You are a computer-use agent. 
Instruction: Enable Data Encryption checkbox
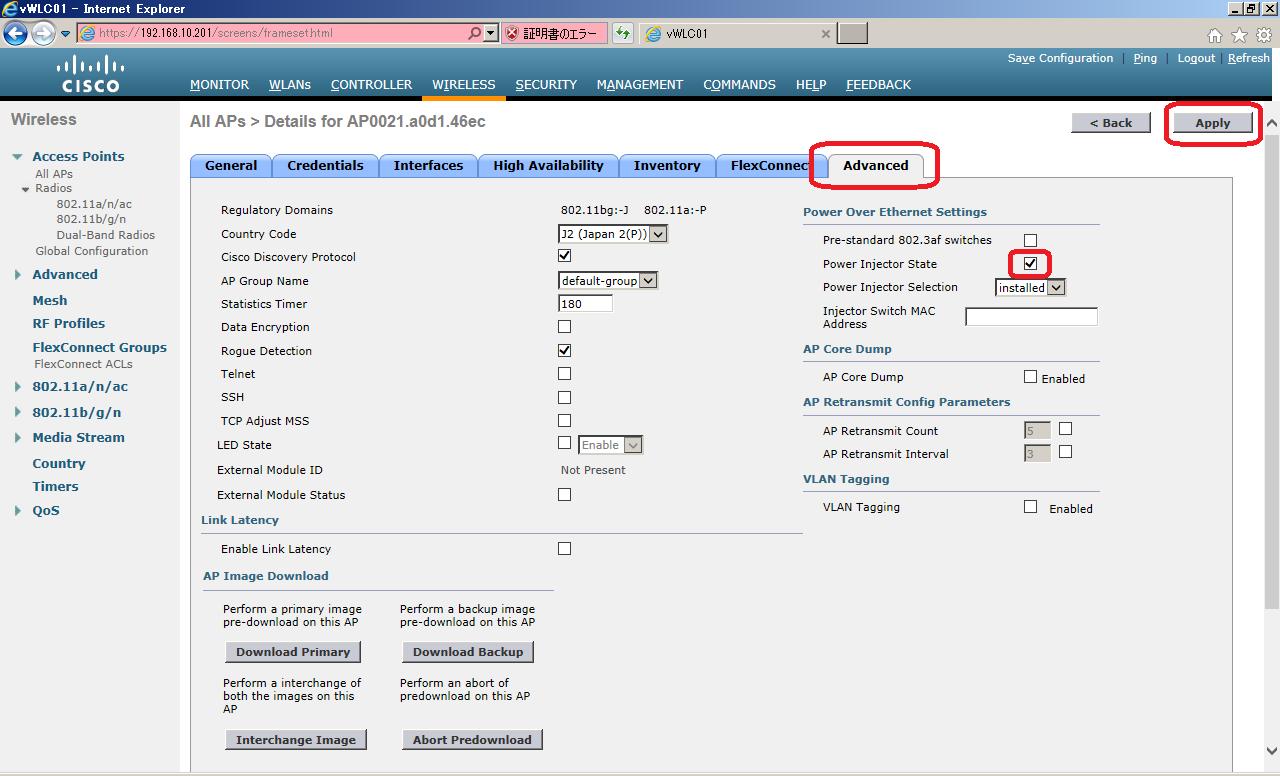(564, 326)
